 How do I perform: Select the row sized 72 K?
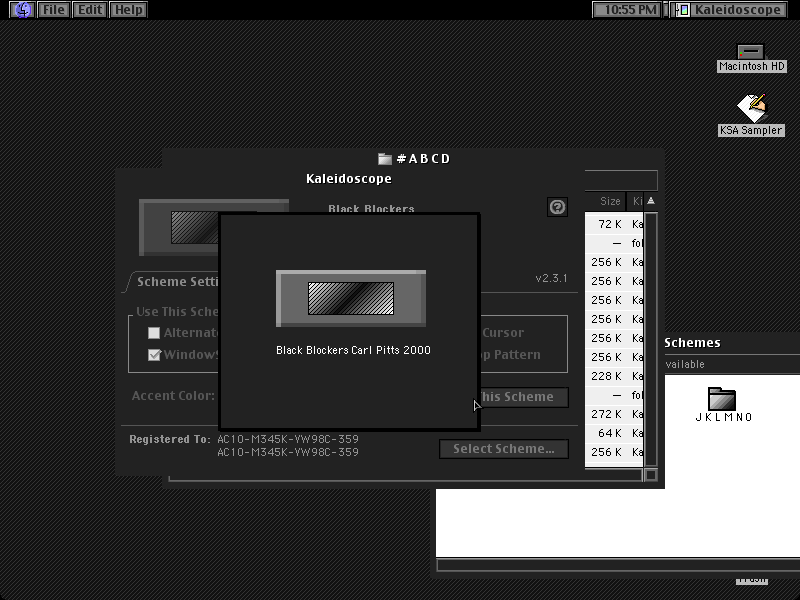(x=614, y=224)
